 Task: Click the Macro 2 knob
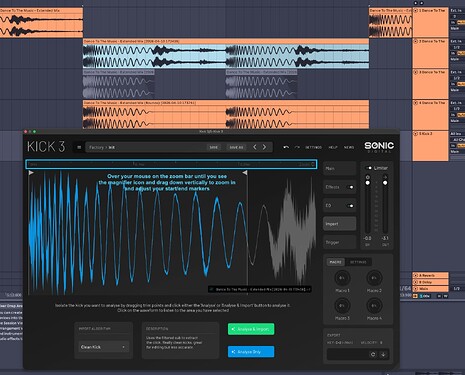374,278
